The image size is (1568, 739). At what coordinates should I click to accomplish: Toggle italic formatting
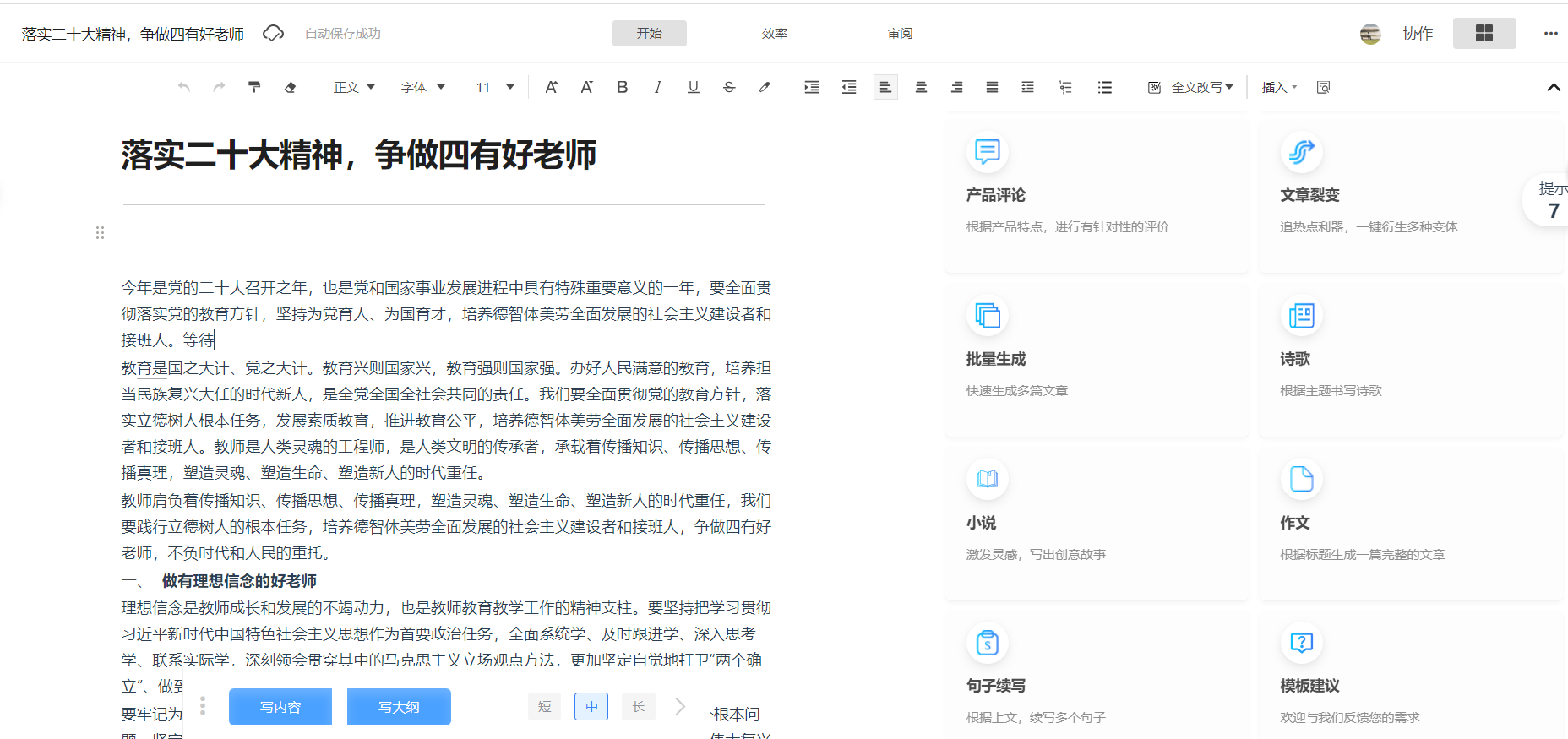[x=658, y=87]
